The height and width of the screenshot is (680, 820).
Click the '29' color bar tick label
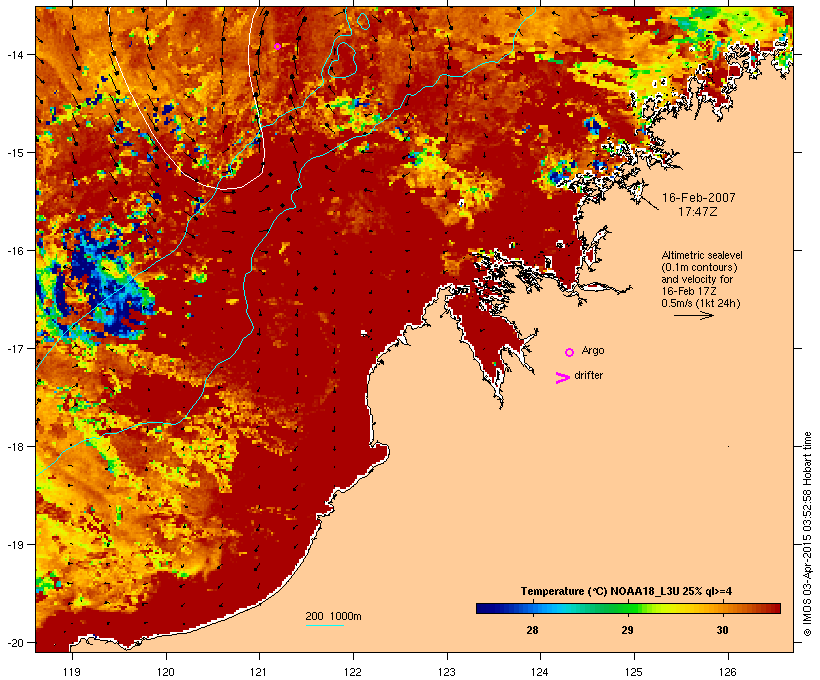click(627, 630)
